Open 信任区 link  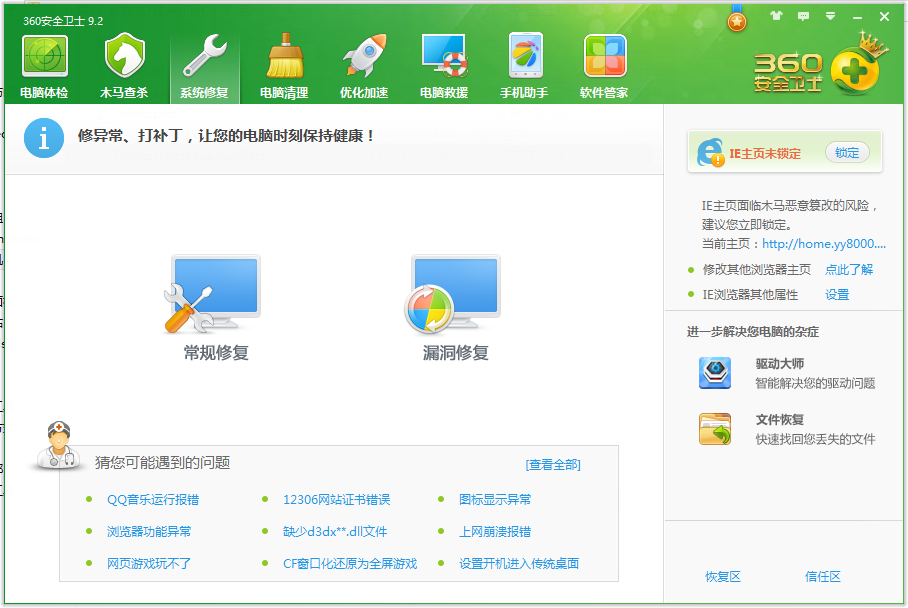point(823,577)
